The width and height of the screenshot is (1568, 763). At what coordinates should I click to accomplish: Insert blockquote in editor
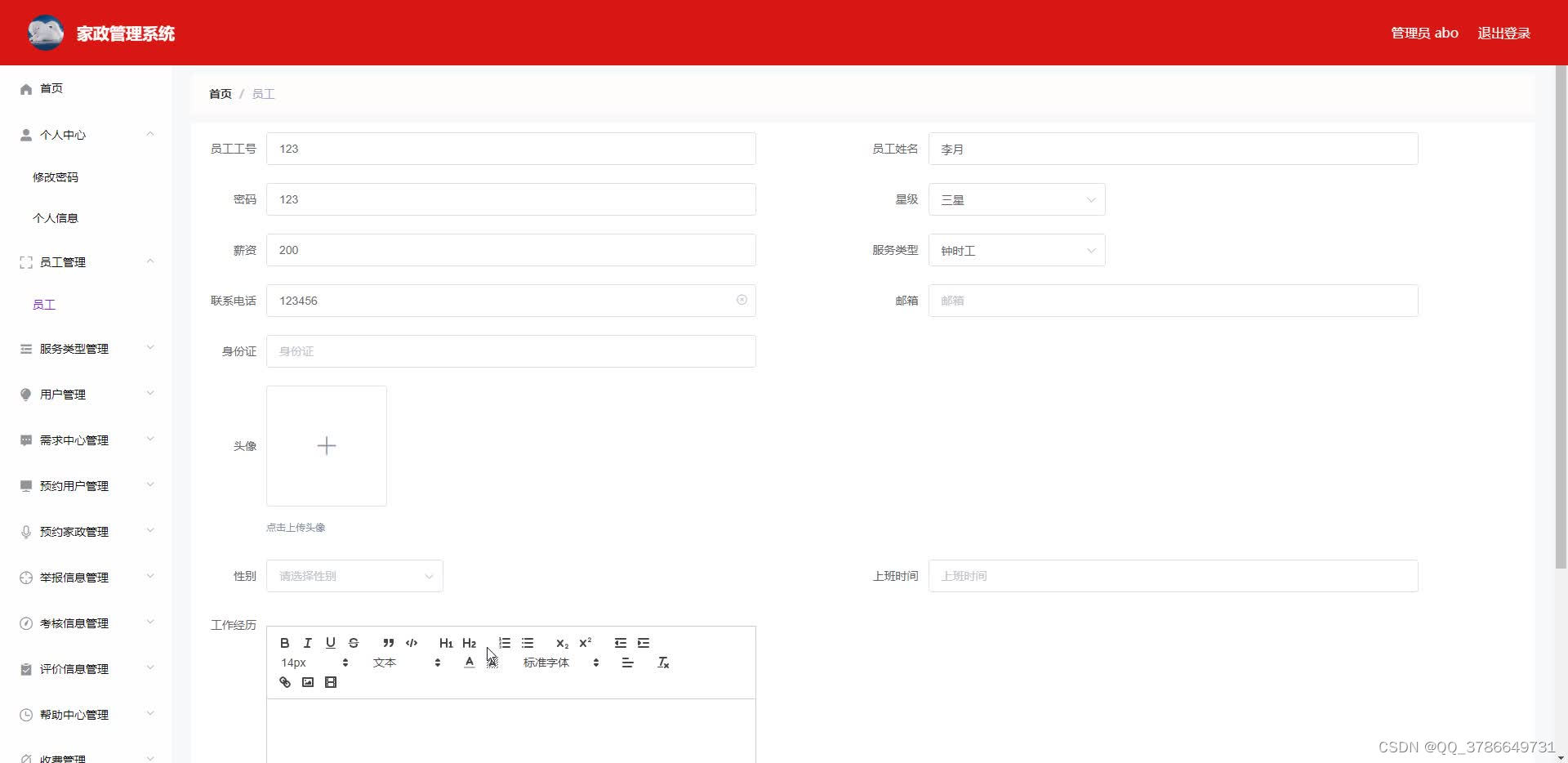(389, 643)
